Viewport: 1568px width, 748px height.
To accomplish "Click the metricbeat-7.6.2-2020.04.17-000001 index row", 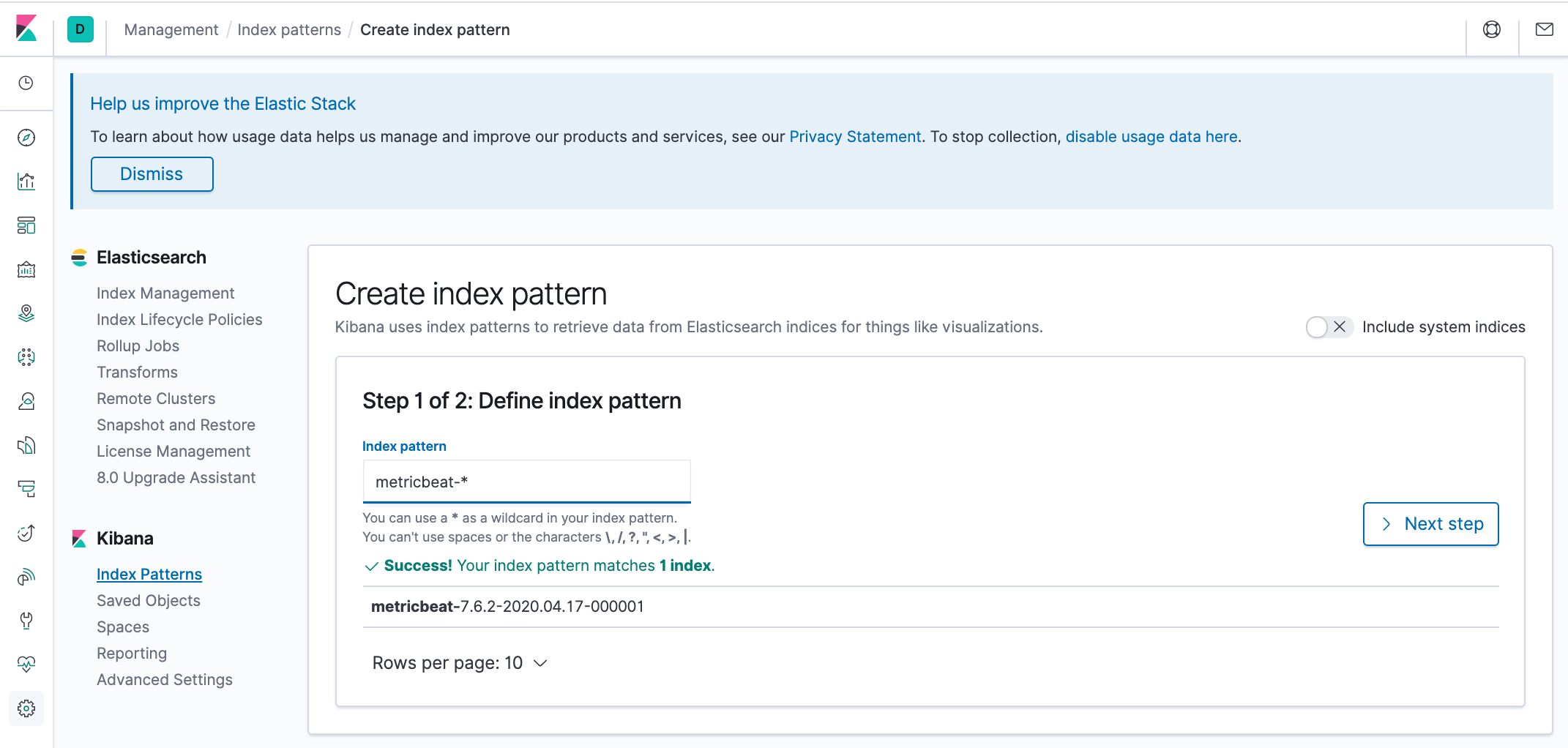I will point(930,607).
